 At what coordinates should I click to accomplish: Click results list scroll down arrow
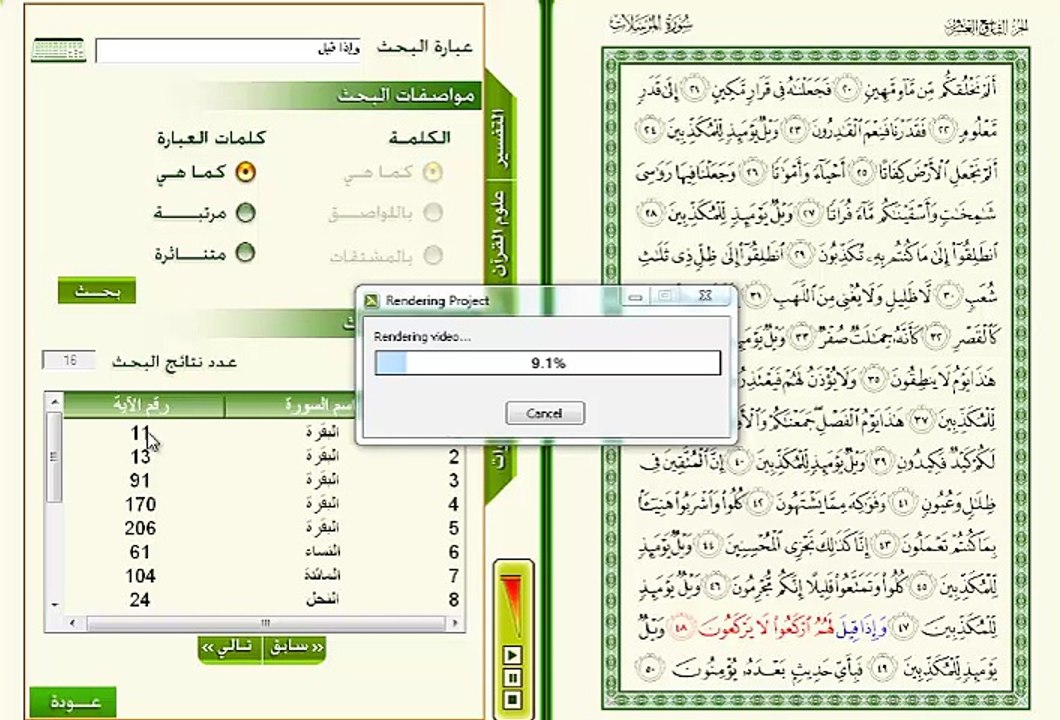click(x=54, y=605)
